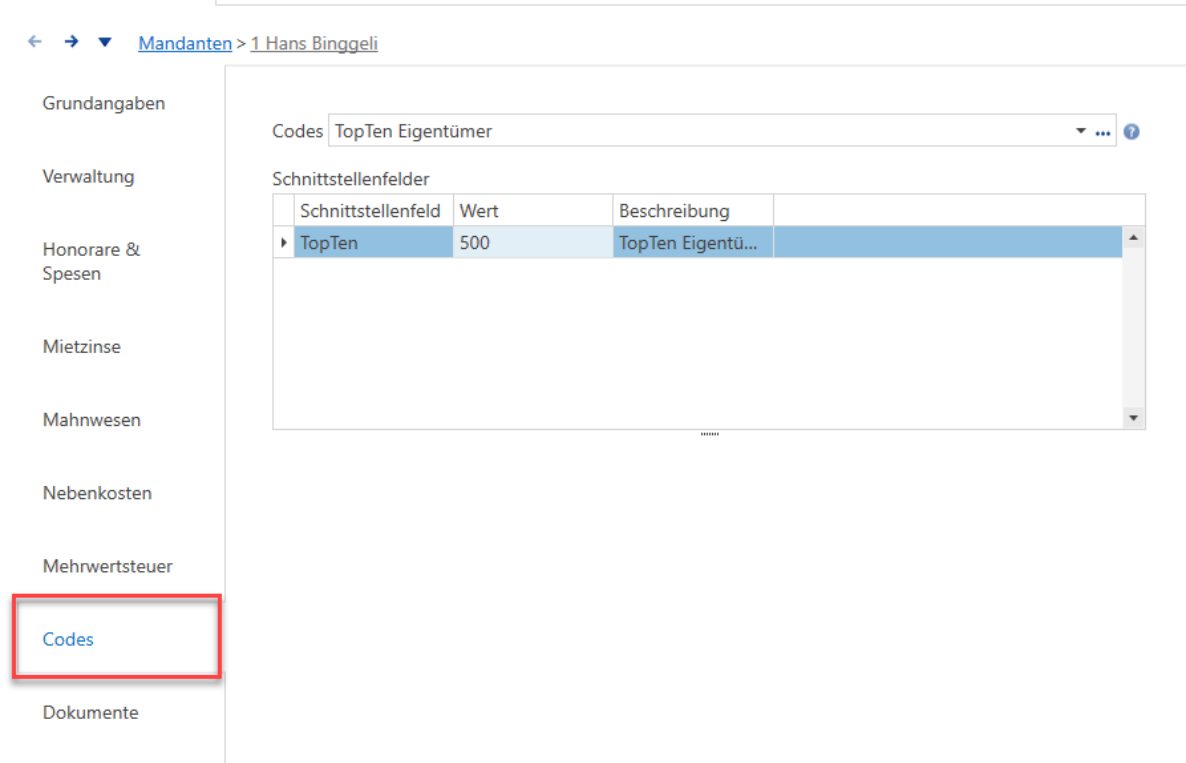The image size is (1186, 763).
Task: Sort by the Beschreibung column header
Action: tap(693, 210)
